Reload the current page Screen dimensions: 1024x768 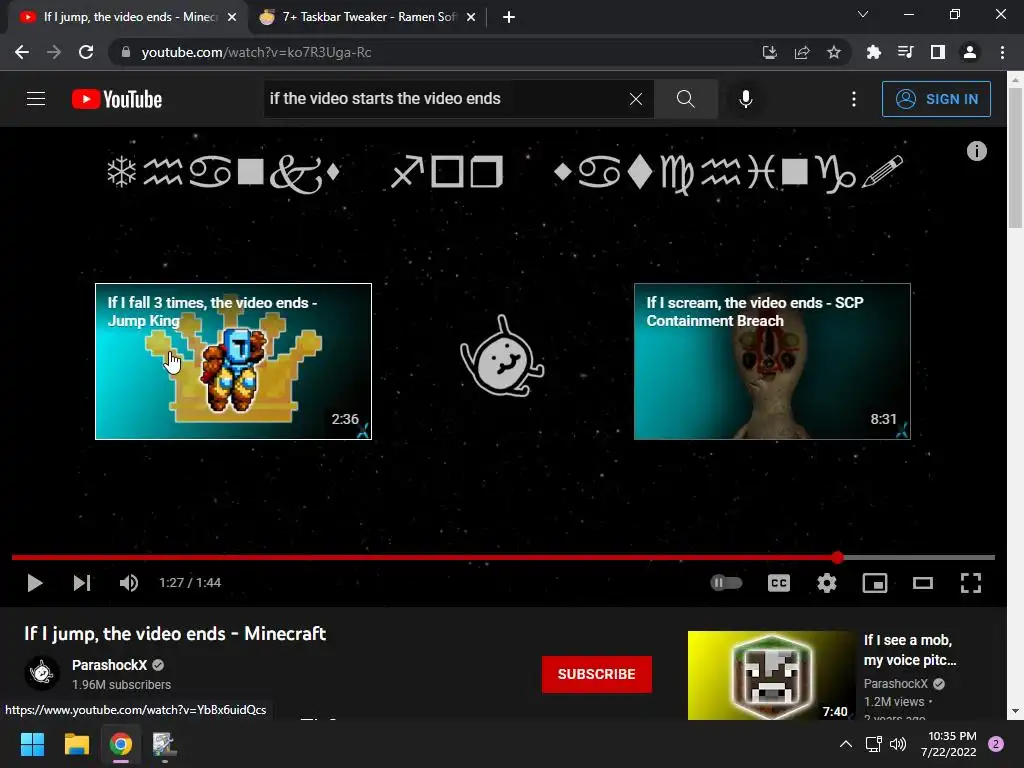[86, 52]
